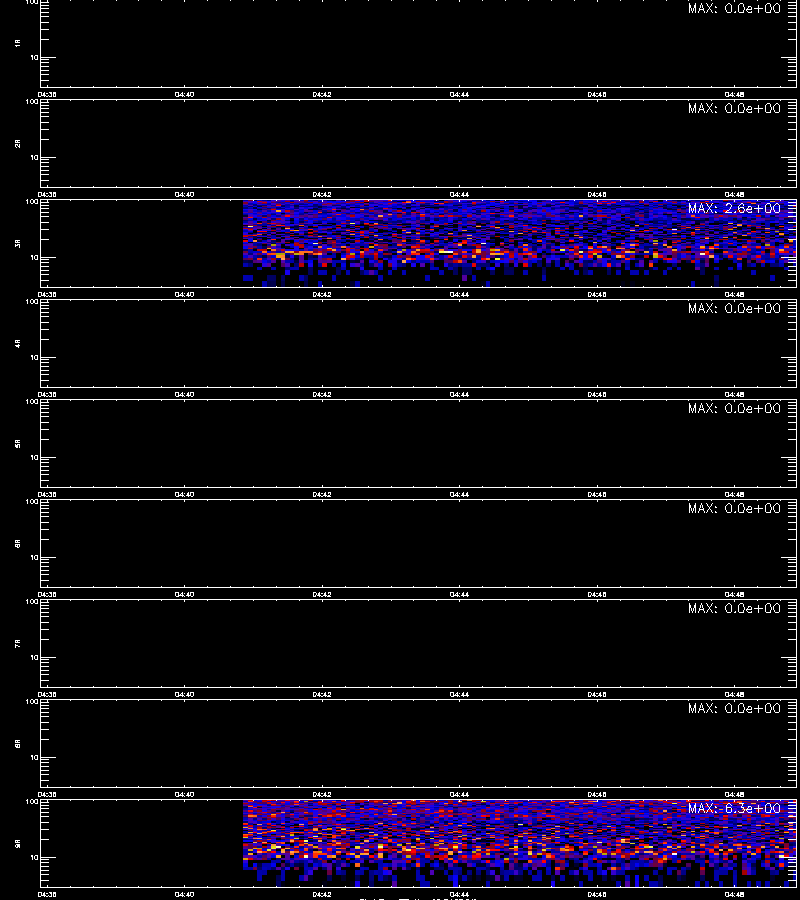
Task: Click the '04:40' time tick under panel 9R
Action: coord(184,894)
